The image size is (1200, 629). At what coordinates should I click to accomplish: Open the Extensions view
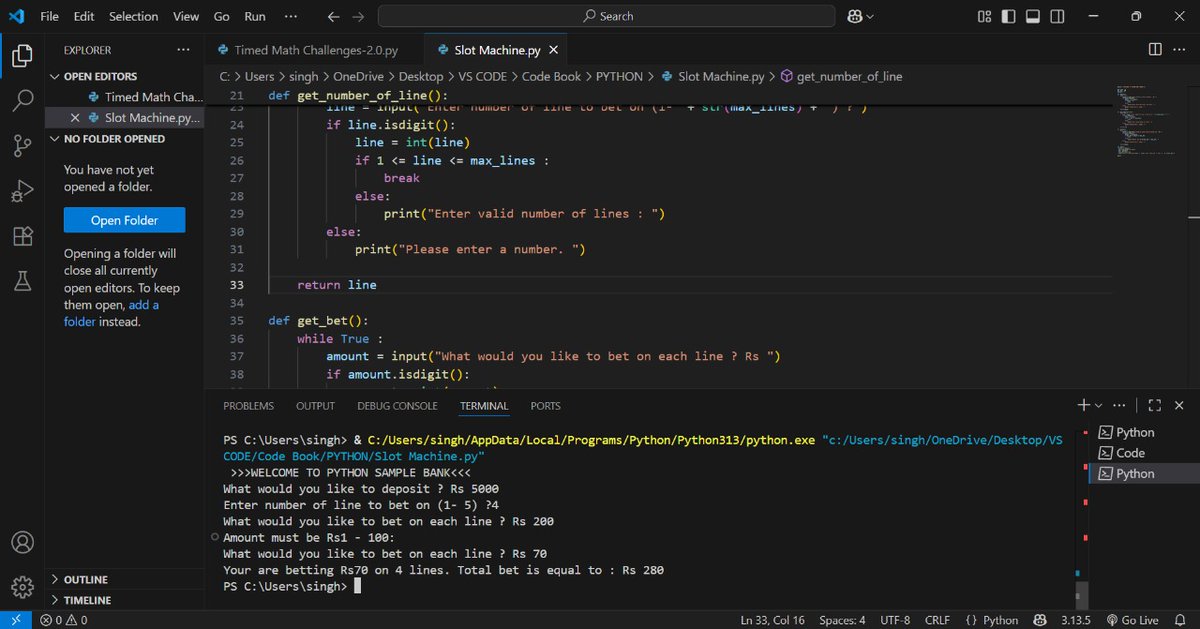coord(22,236)
